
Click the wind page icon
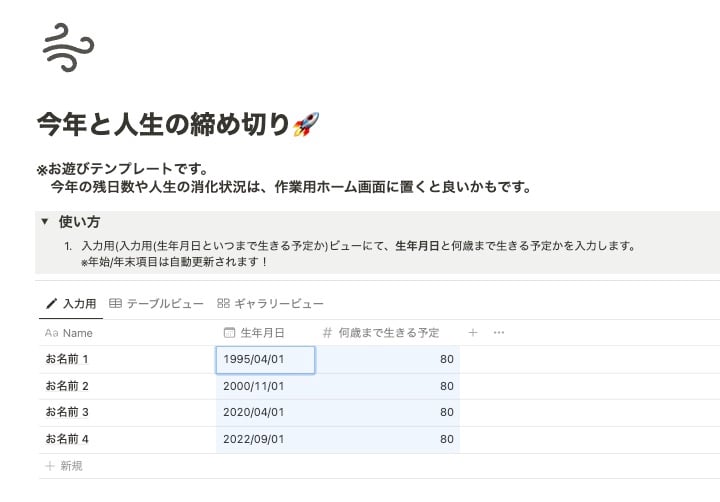68,47
